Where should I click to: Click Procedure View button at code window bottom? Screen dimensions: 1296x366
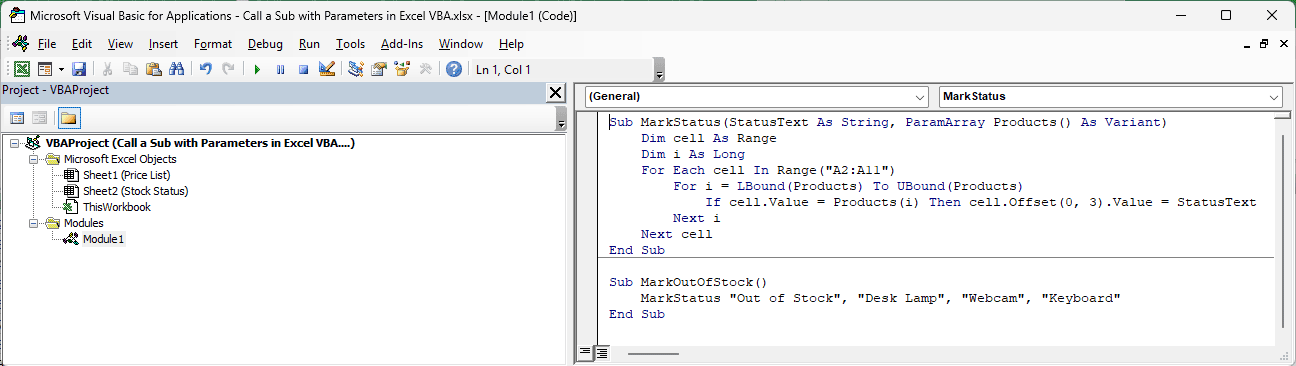click(585, 353)
